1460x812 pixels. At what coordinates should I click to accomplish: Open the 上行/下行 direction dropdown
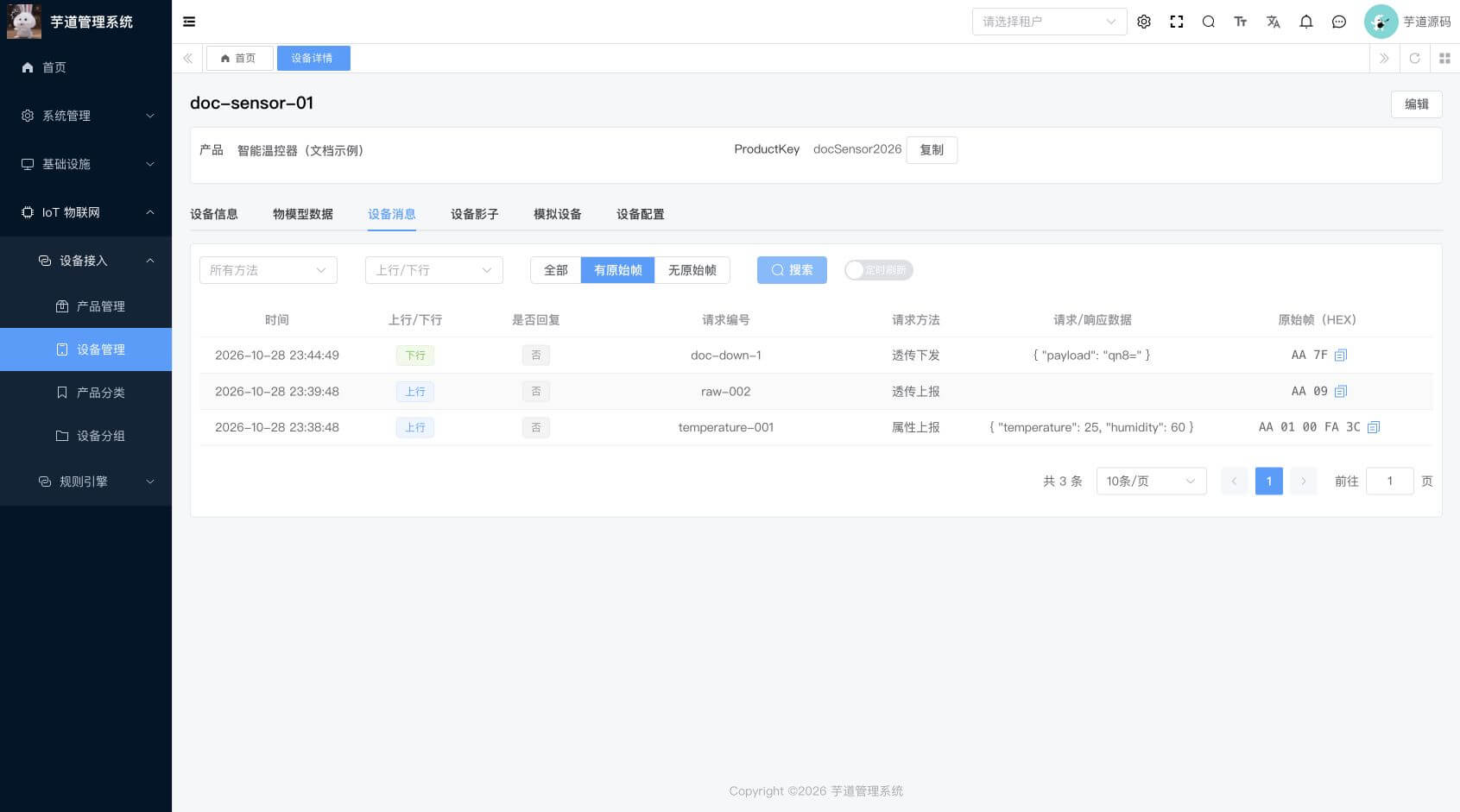pyautogui.click(x=434, y=270)
